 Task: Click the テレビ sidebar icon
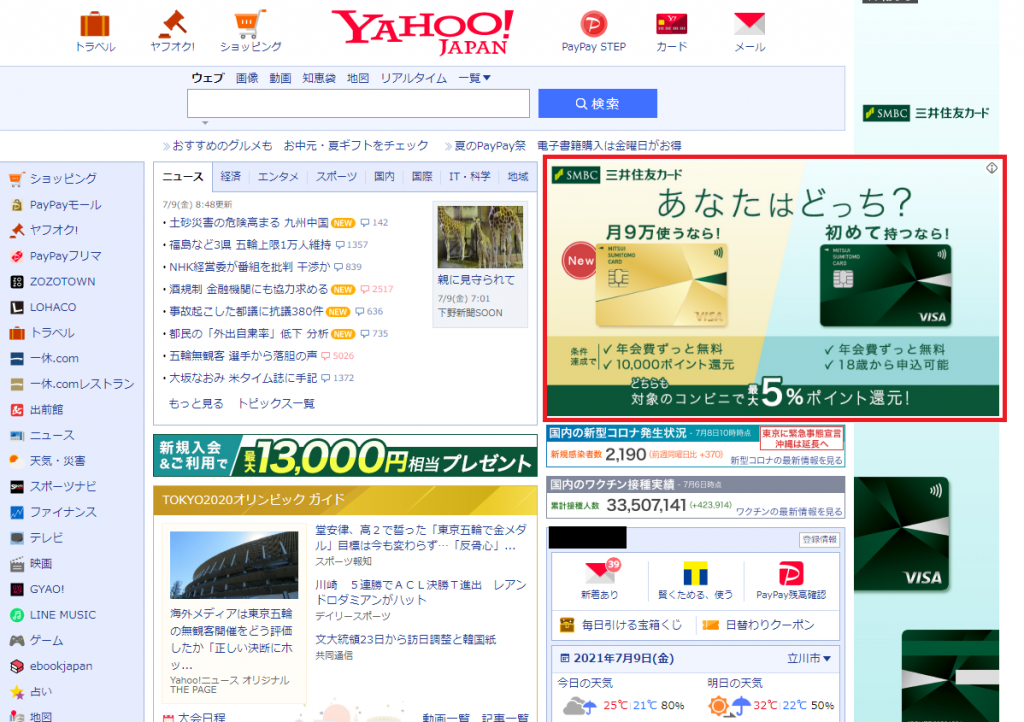(x=17, y=538)
